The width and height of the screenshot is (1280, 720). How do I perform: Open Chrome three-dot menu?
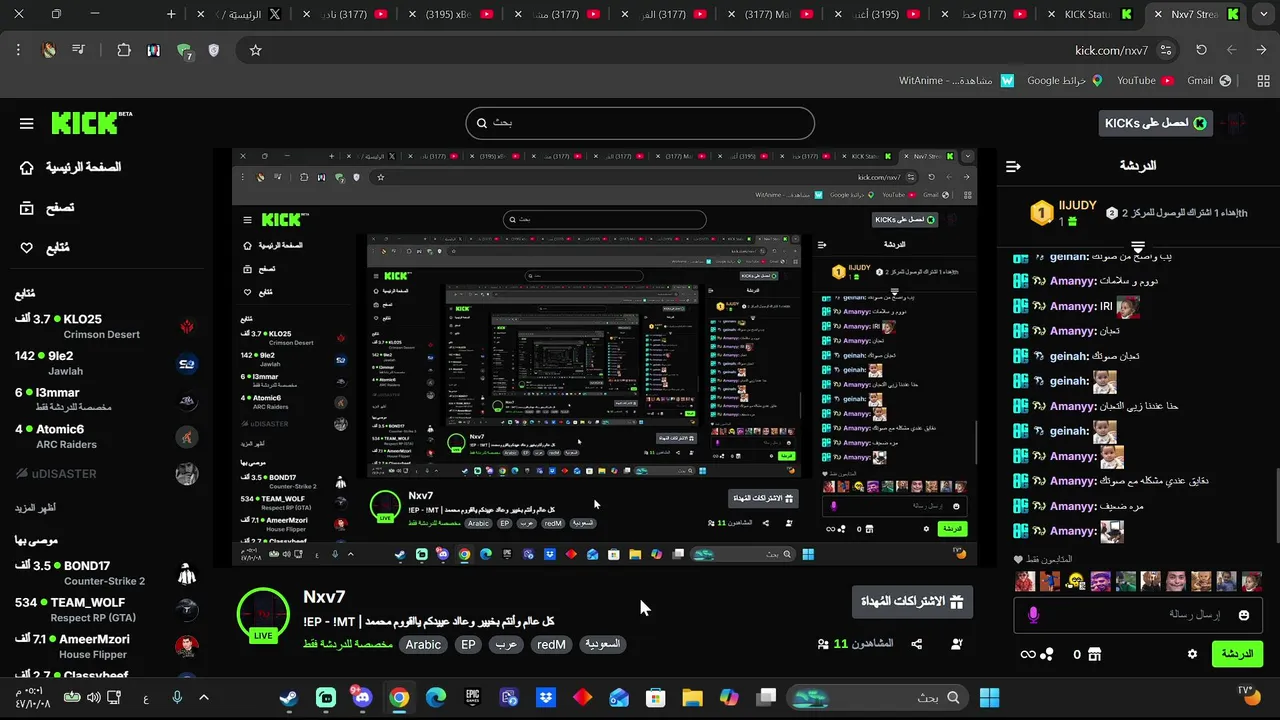point(18,50)
